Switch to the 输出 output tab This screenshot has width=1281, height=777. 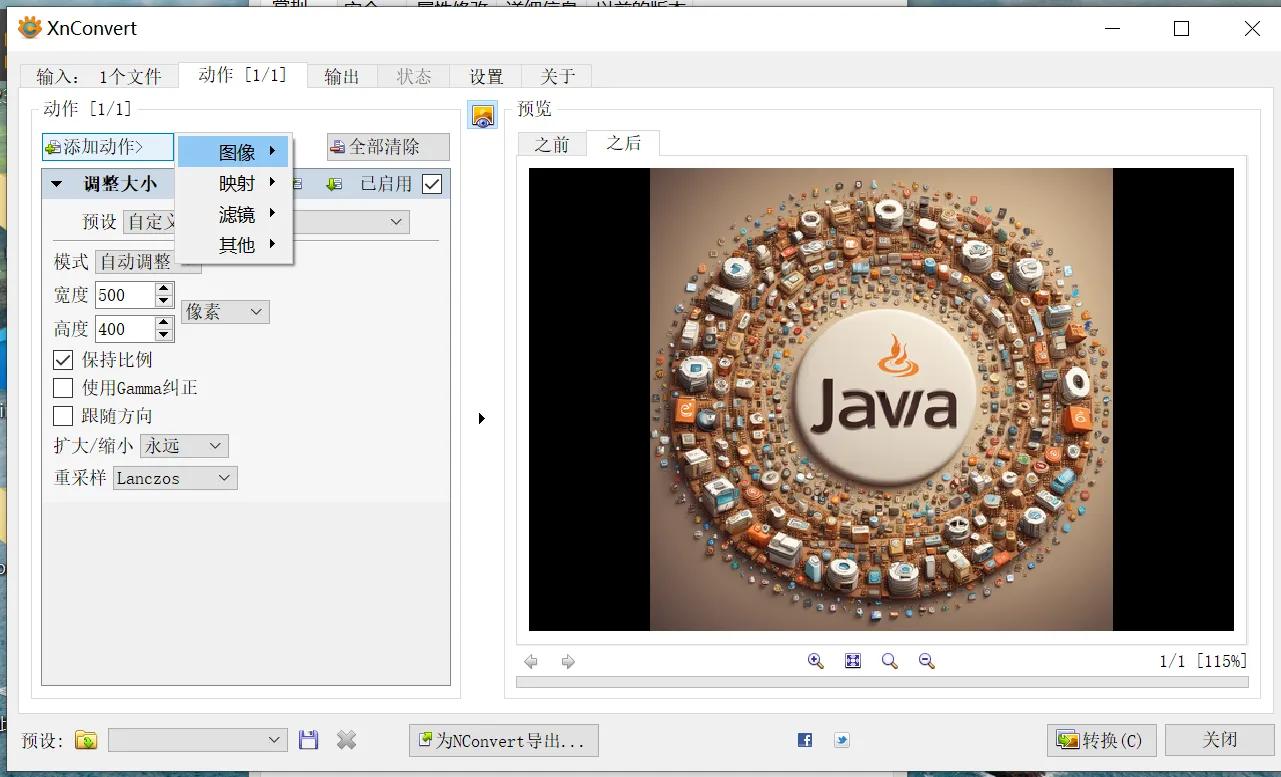(342, 76)
